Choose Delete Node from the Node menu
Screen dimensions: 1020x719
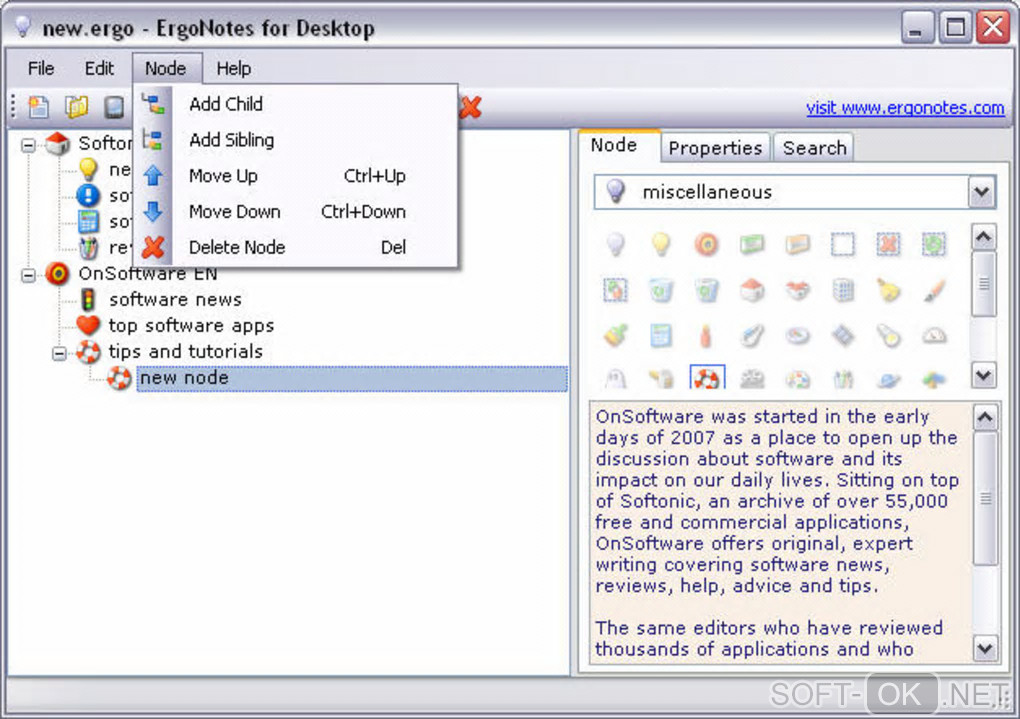click(295, 247)
